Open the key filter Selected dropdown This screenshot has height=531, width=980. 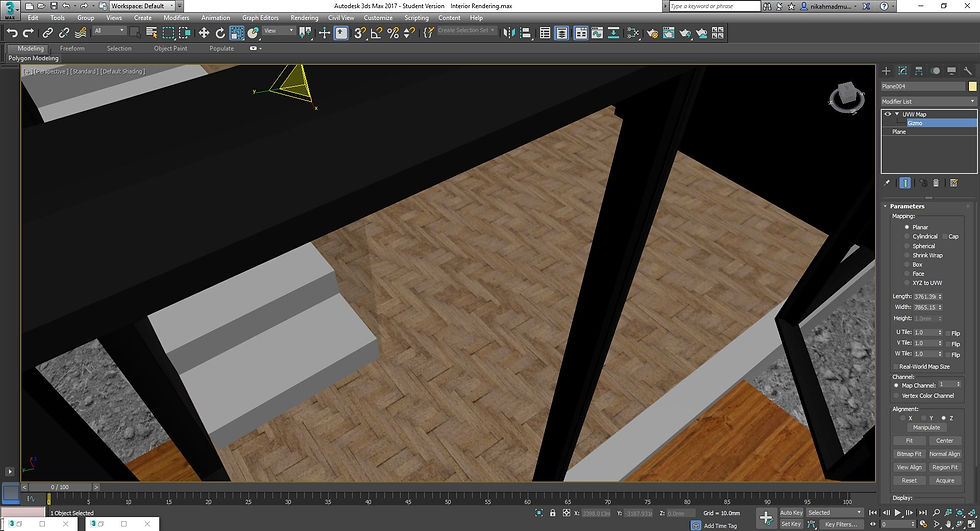click(x=834, y=513)
